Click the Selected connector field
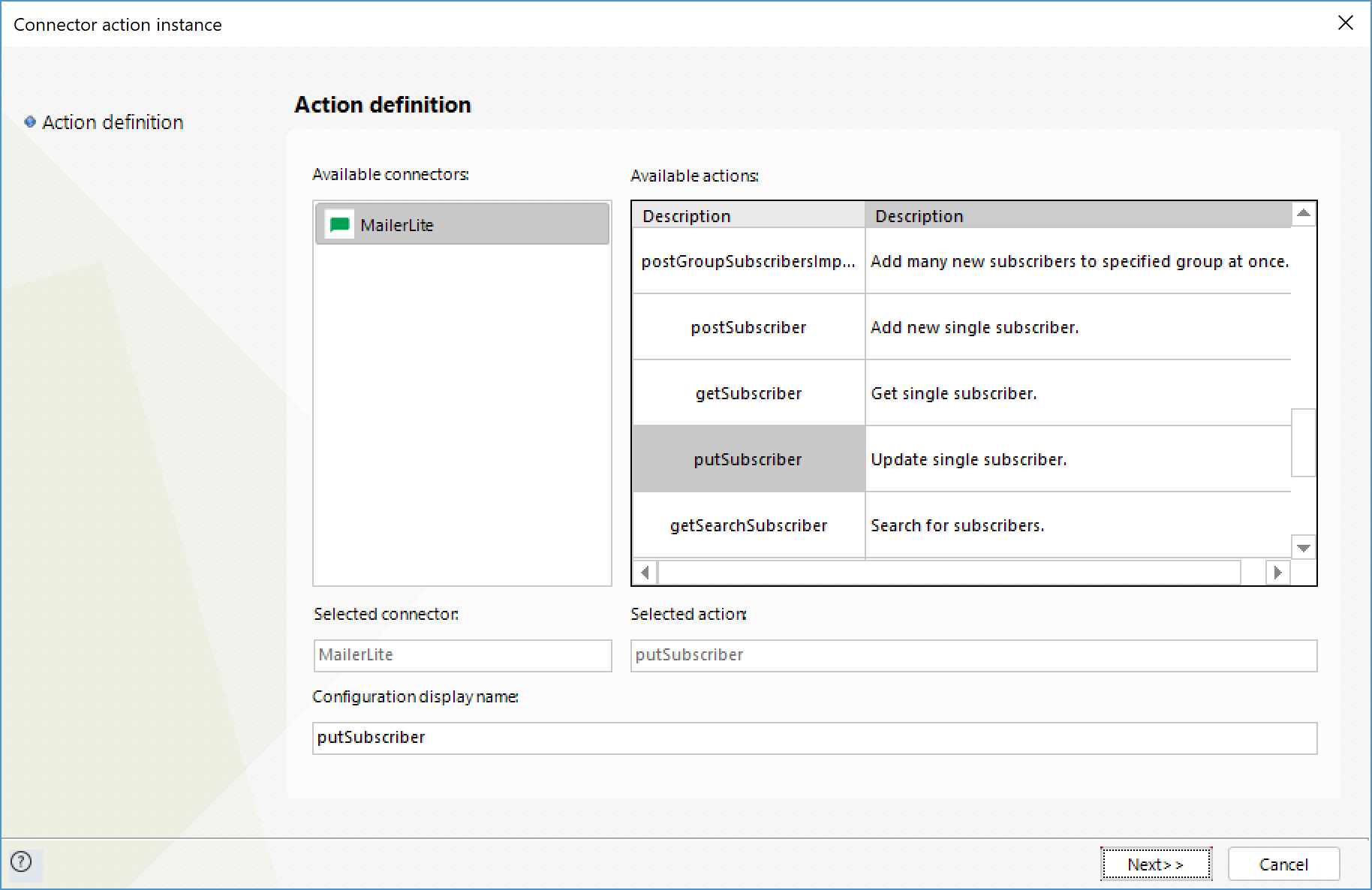Screen dimensions: 1372x890 pyautogui.click(x=462, y=655)
